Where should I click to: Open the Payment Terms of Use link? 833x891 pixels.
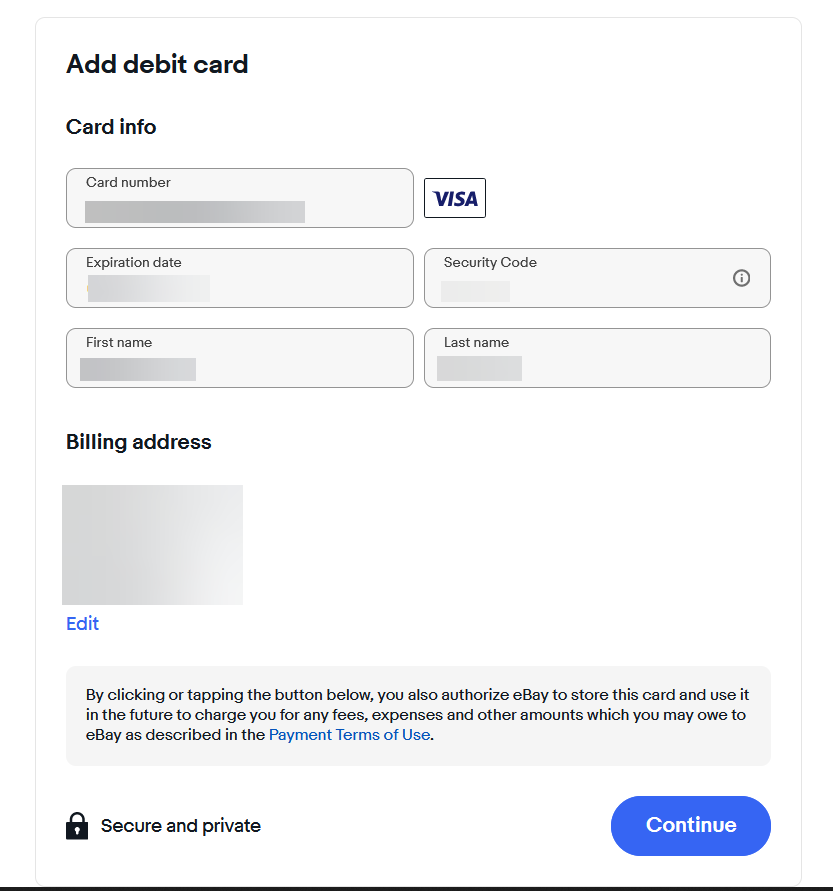[349, 734]
